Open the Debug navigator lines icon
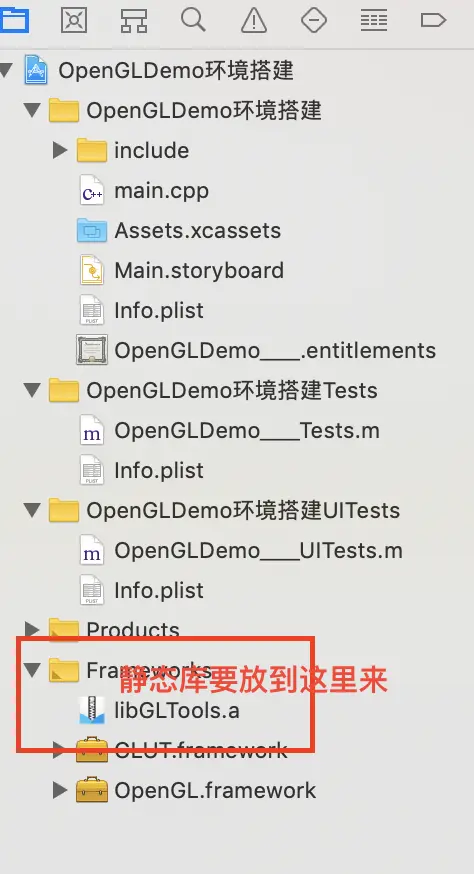This screenshot has width=474, height=874. tap(374, 21)
